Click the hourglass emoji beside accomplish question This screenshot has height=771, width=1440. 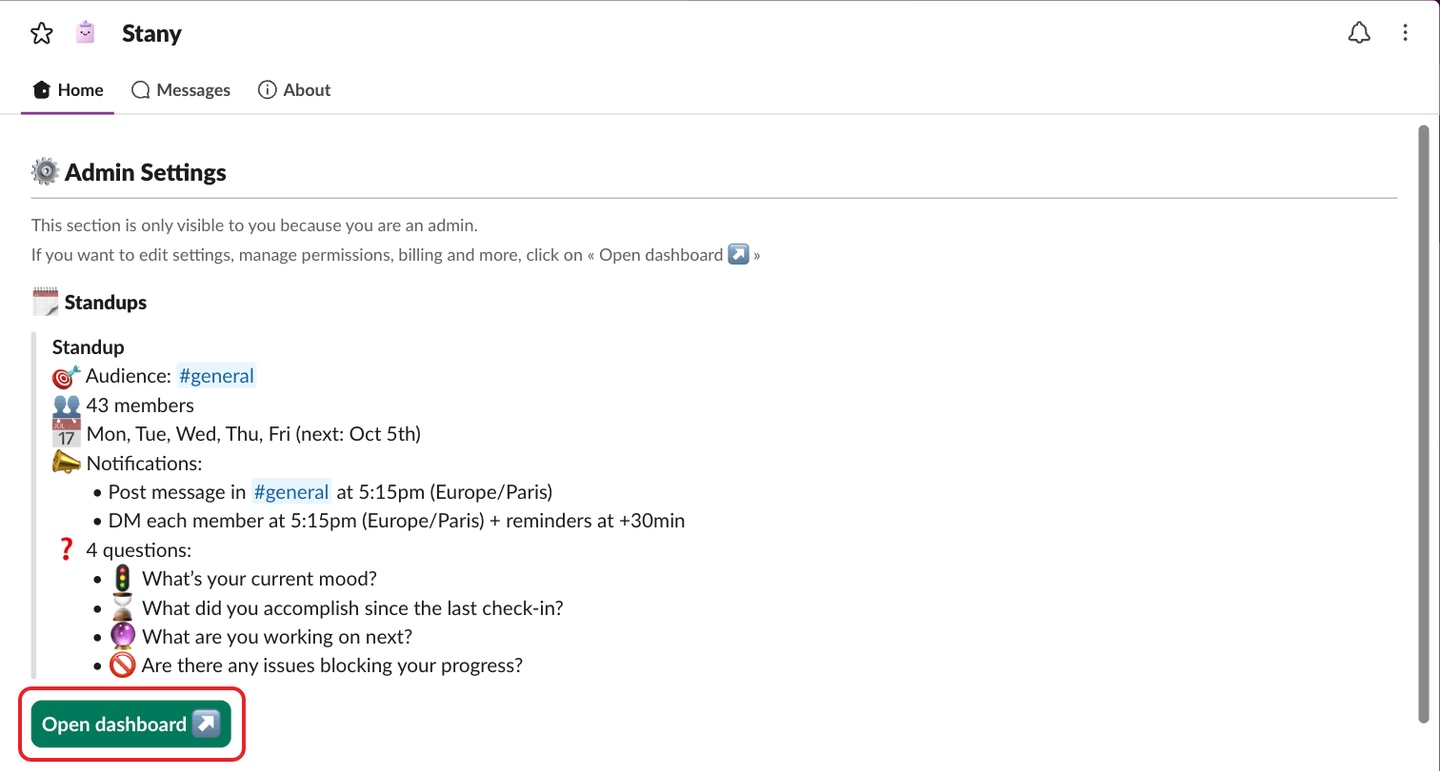(x=122, y=607)
